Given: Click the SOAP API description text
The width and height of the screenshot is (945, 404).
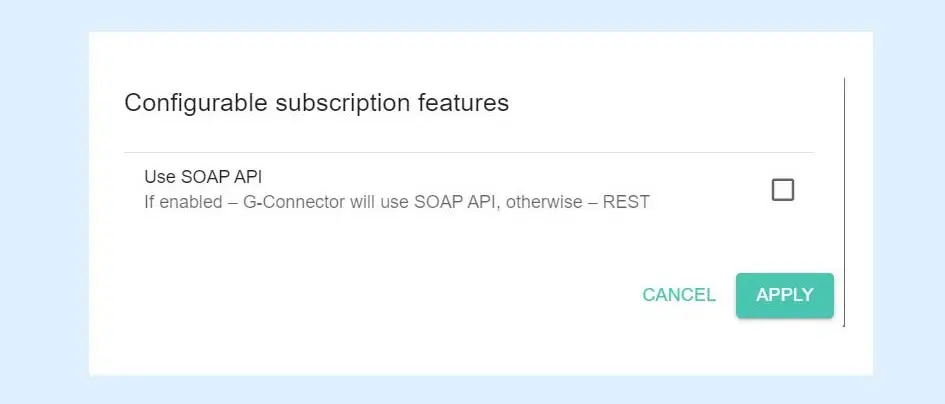Looking at the screenshot, I should [397, 202].
